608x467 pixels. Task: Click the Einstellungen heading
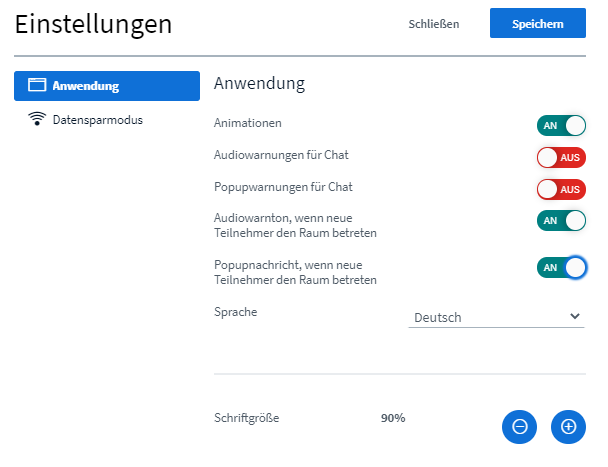[x=93, y=25]
